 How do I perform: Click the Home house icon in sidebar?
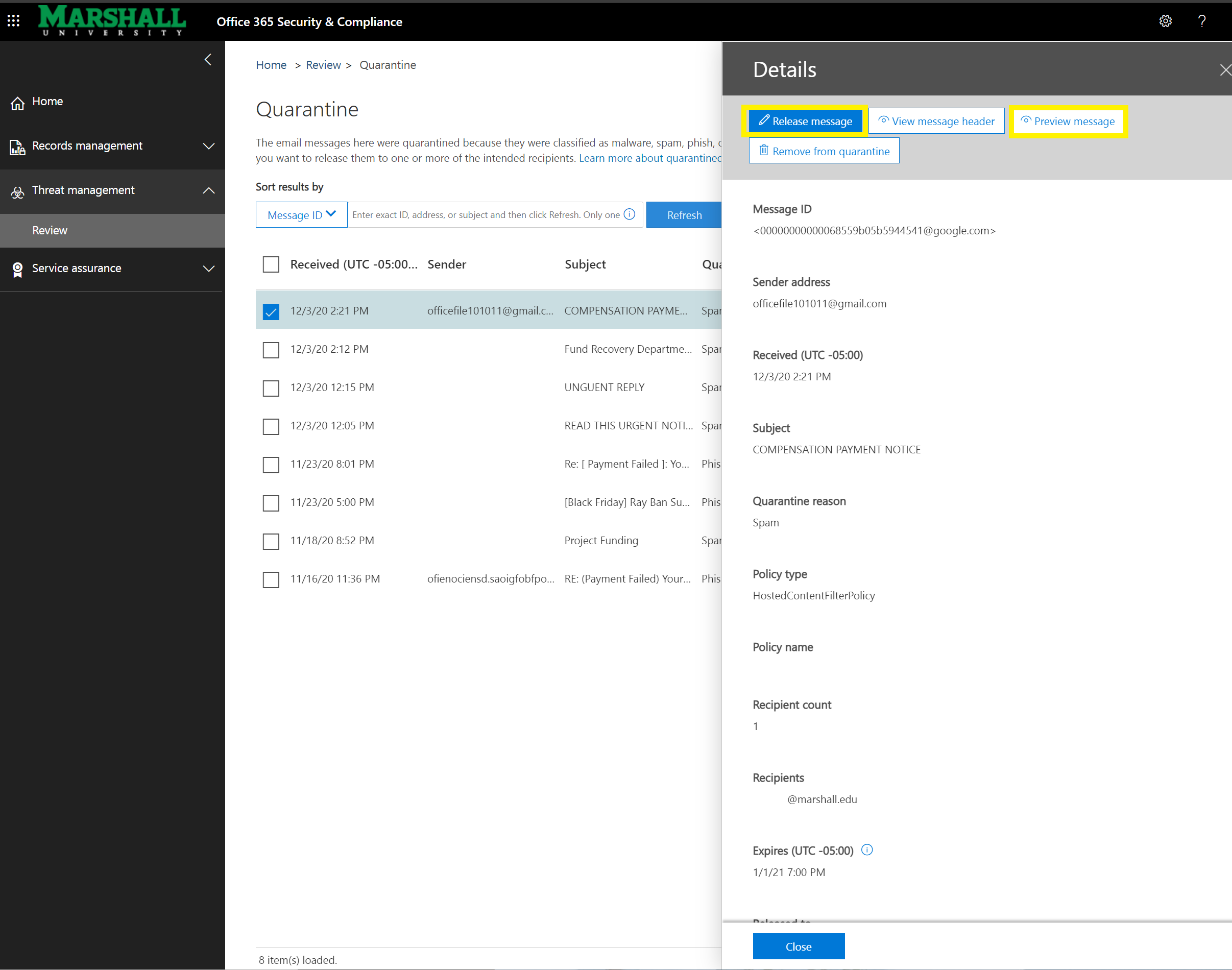click(x=17, y=103)
